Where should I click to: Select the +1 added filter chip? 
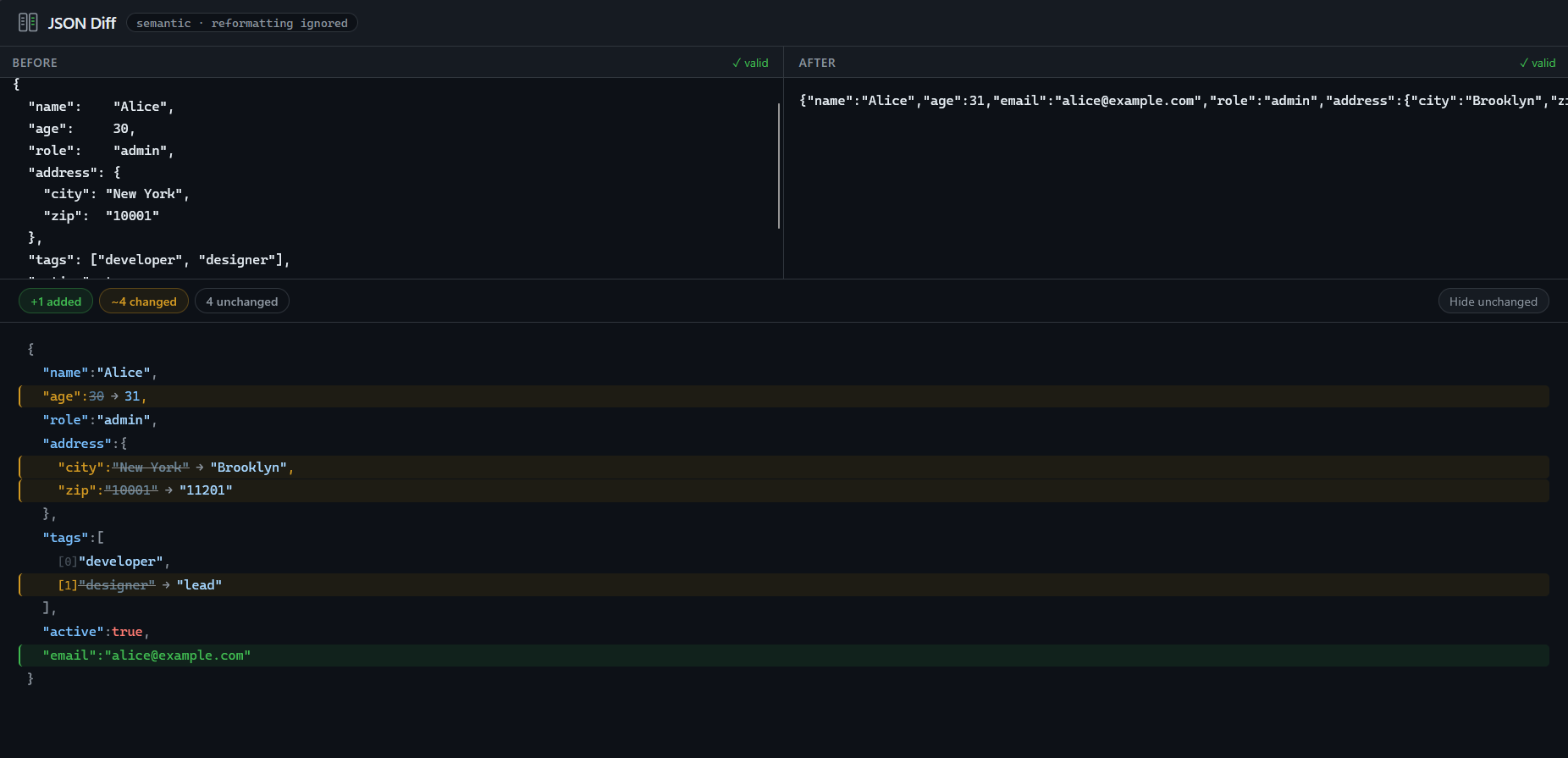pyautogui.click(x=56, y=302)
